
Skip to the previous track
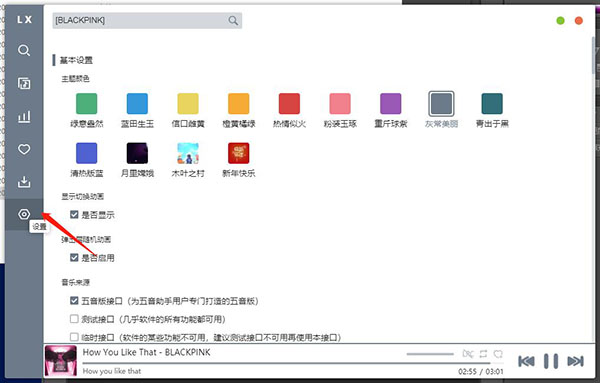526,361
